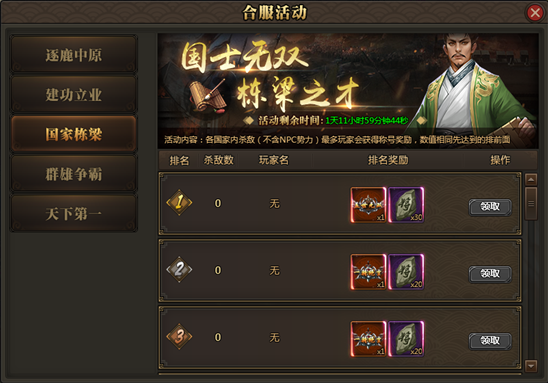Click the gold rank 1 medal badge
Image resolution: width=548 pixels, height=383 pixels.
tap(179, 202)
